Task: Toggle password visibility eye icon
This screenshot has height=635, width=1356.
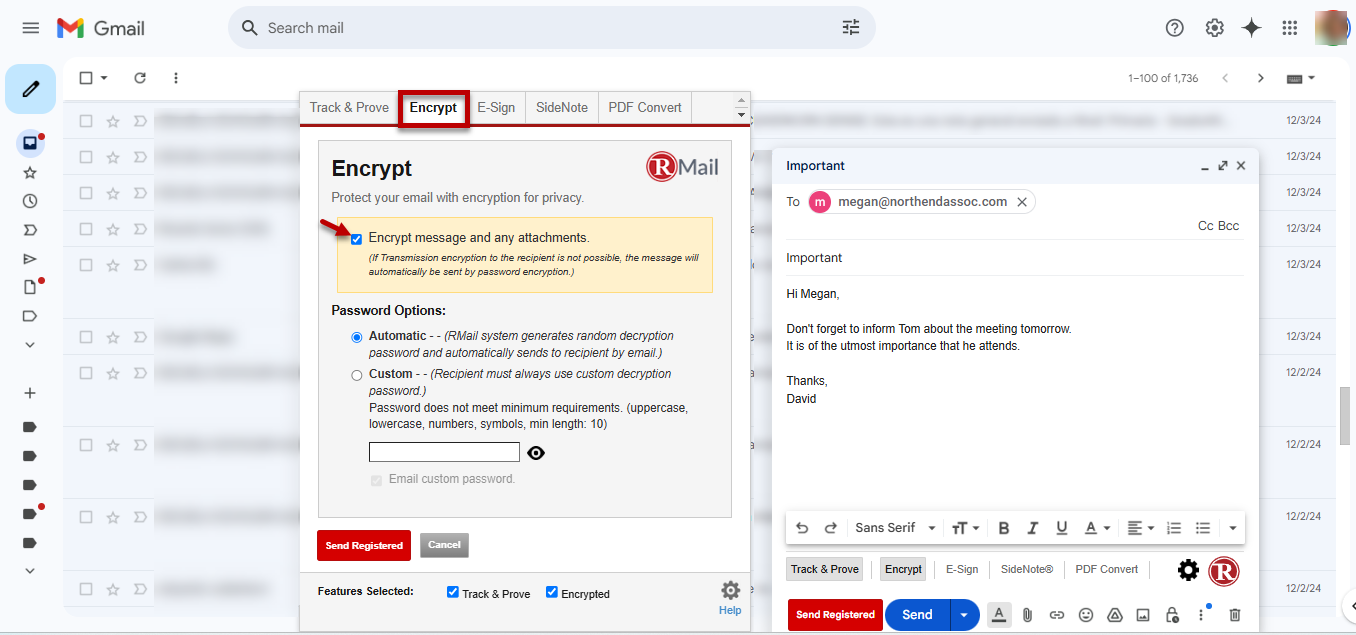Action: point(536,453)
